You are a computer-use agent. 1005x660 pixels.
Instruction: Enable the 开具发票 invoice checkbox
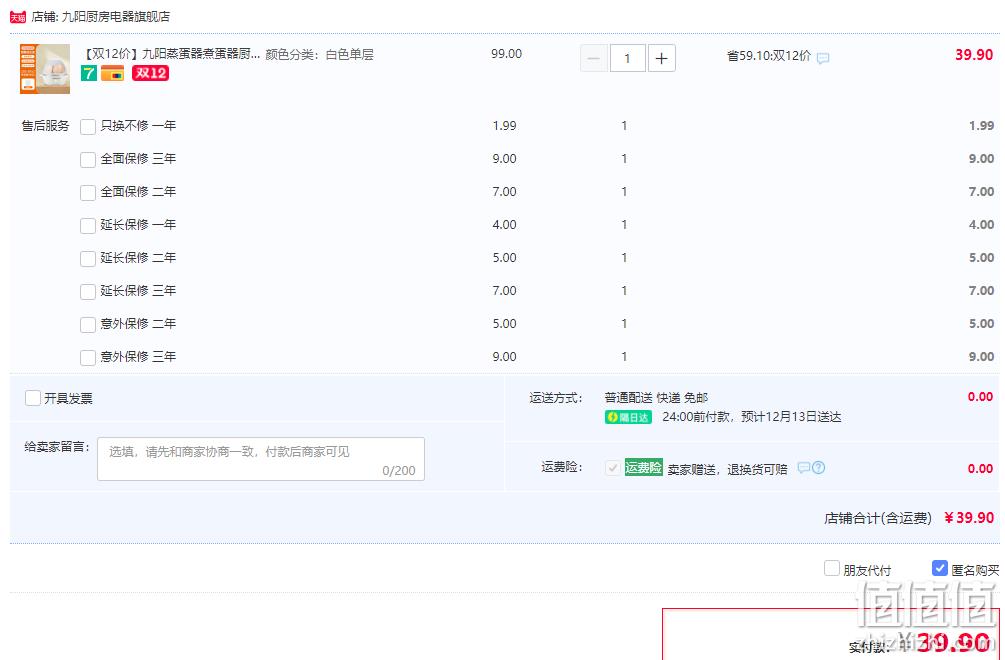point(33,398)
